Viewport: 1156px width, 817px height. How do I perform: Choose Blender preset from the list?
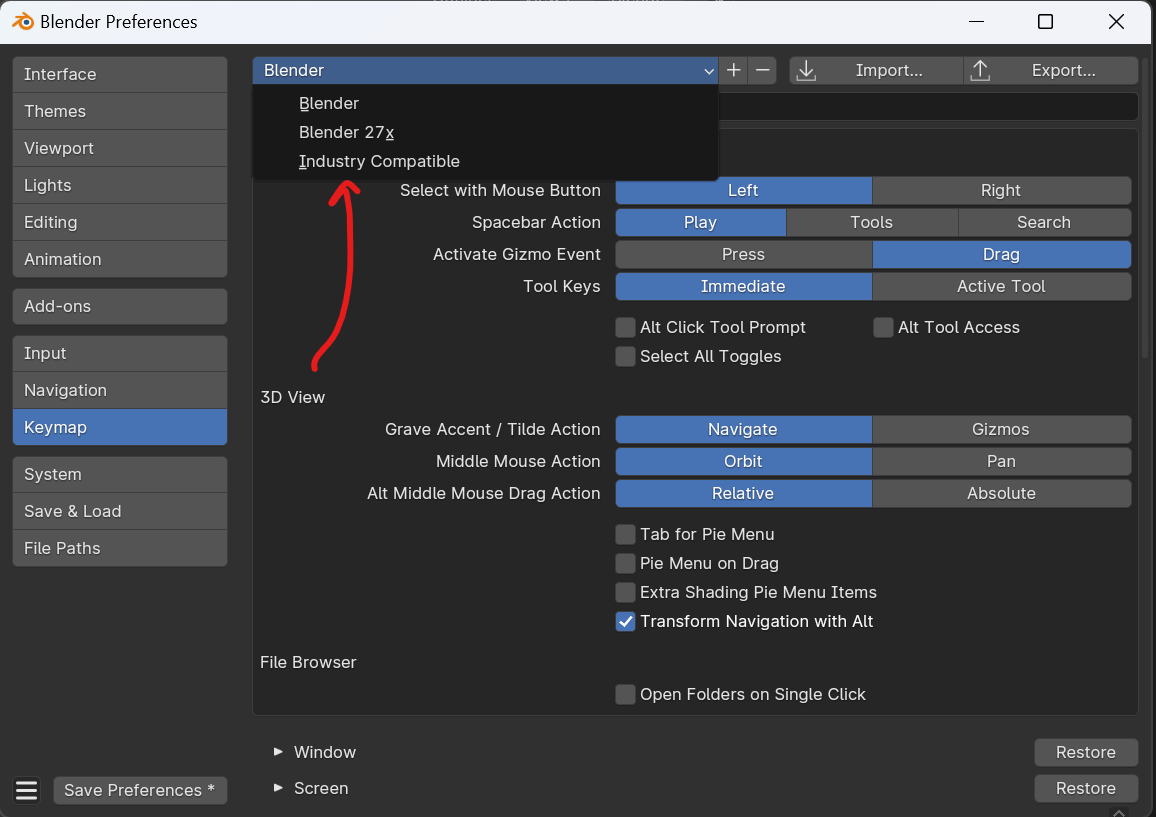pyautogui.click(x=485, y=103)
